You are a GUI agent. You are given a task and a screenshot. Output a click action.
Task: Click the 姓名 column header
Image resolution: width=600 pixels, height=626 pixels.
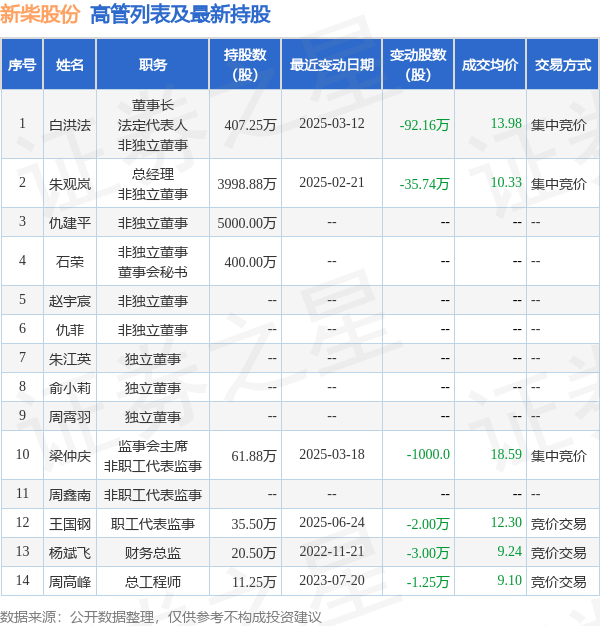[70, 64]
